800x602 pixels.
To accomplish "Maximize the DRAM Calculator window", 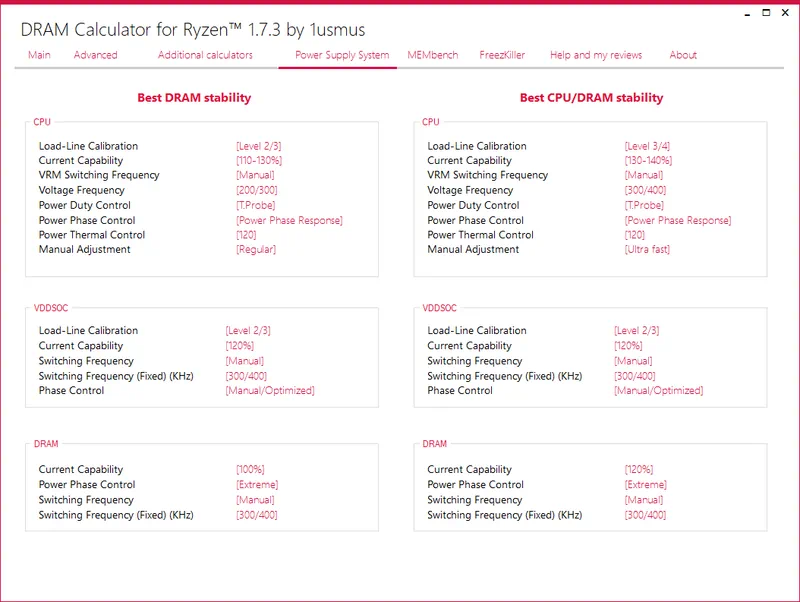I will pos(766,13).
